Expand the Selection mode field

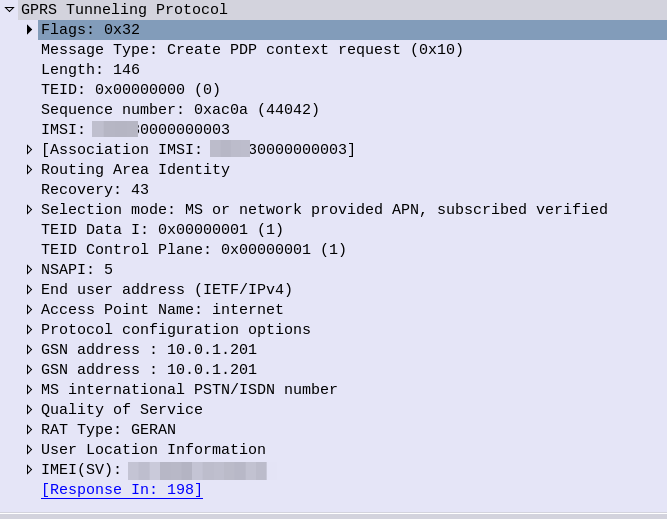point(30,210)
